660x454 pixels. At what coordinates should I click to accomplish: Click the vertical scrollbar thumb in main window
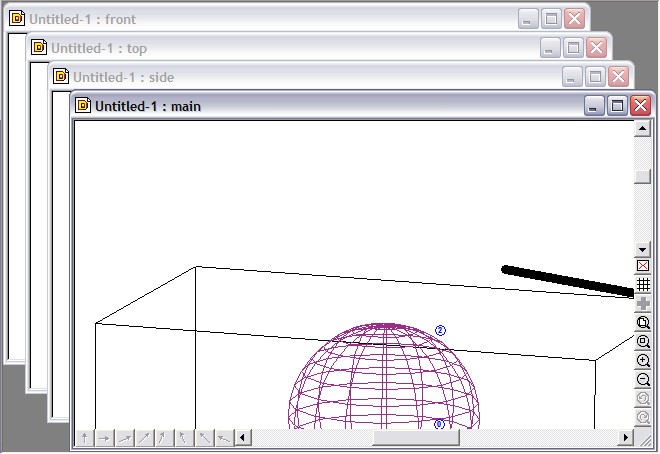tap(642, 176)
